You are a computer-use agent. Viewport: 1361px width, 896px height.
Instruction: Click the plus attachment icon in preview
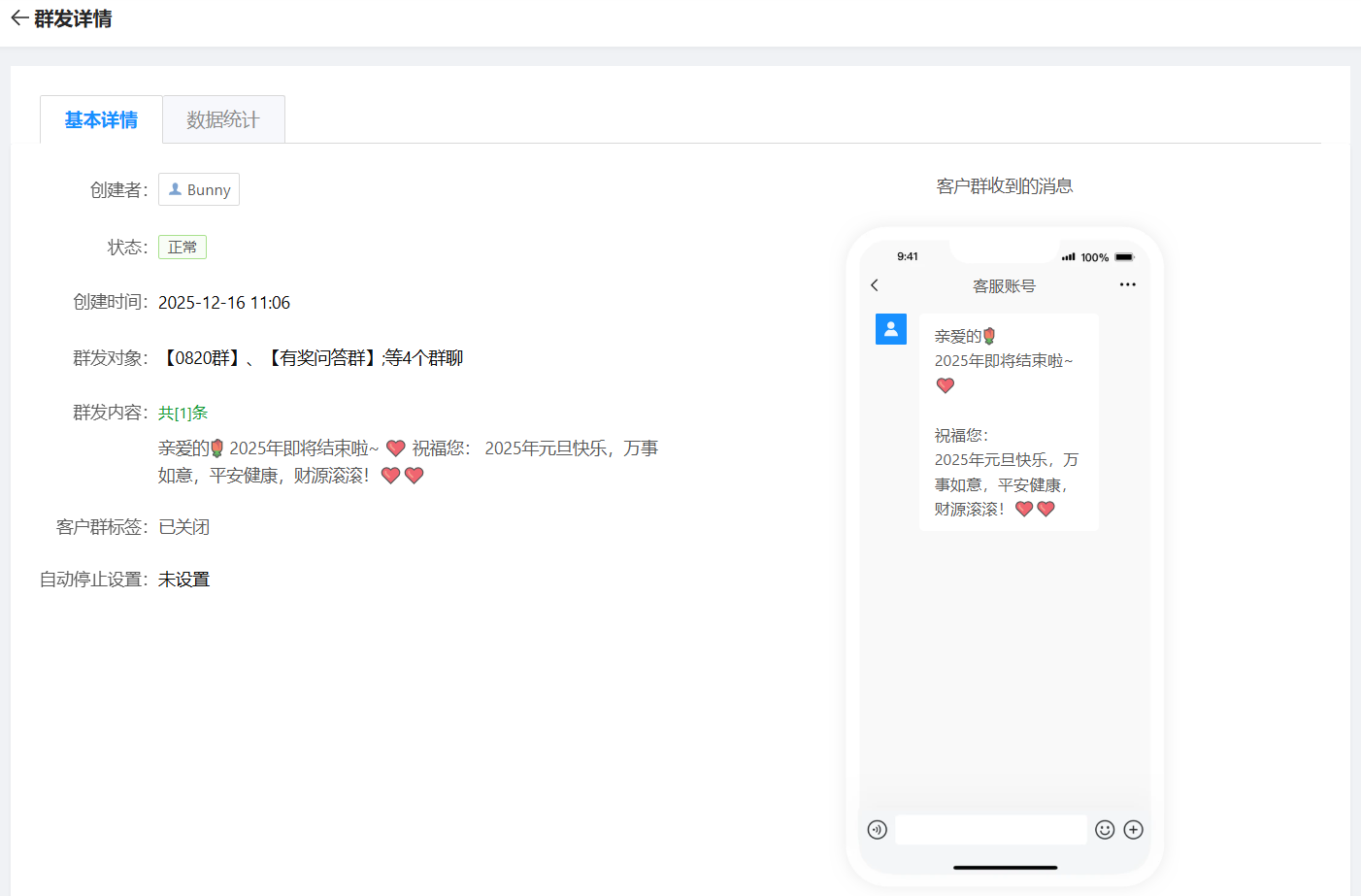[1133, 830]
